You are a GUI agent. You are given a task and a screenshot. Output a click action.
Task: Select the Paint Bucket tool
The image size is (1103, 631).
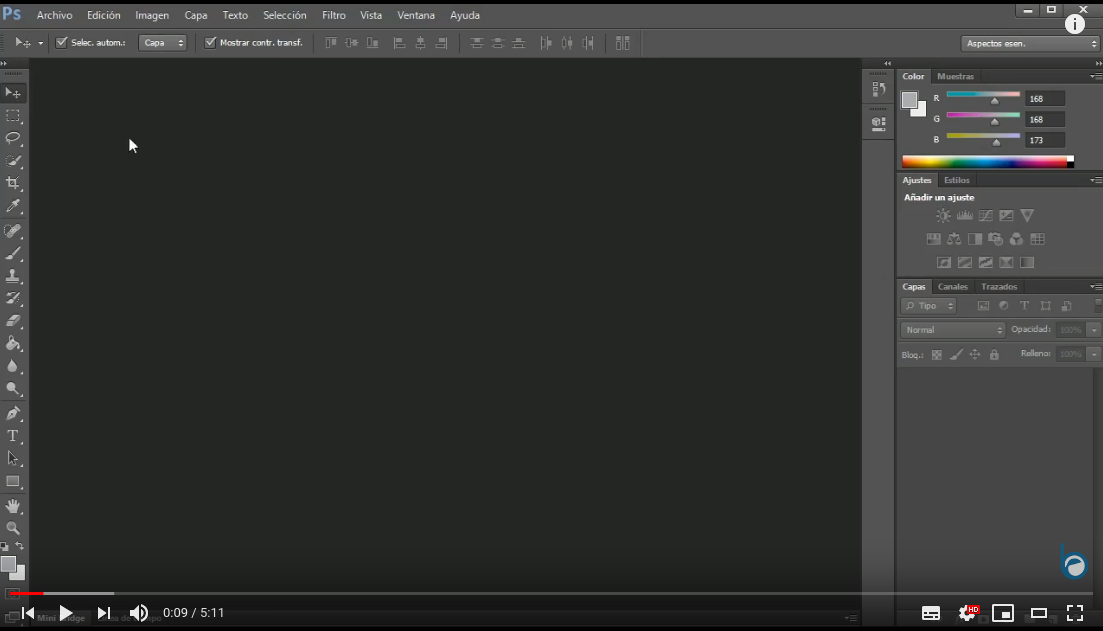13,343
